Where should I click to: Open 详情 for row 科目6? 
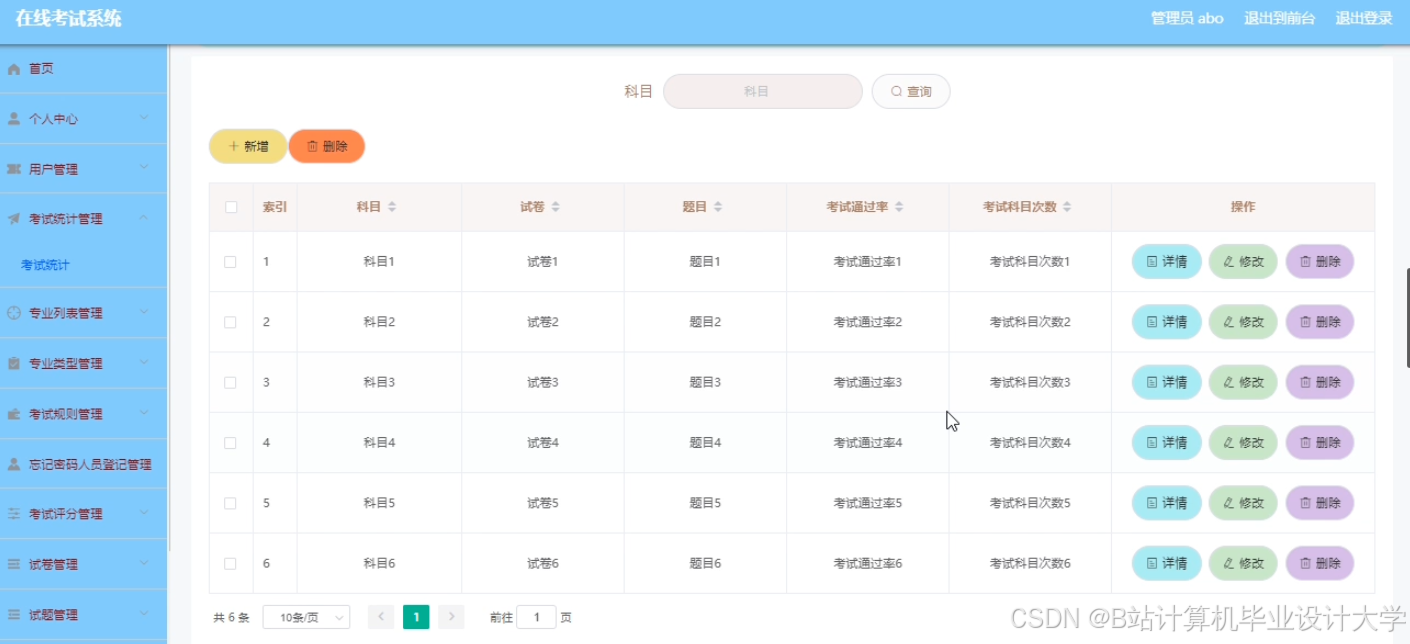pyautogui.click(x=1166, y=563)
